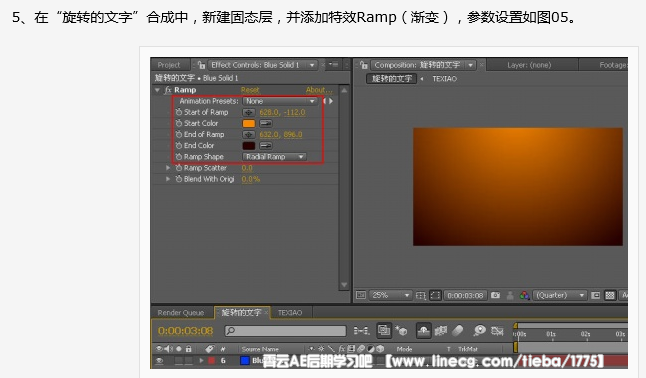The image size is (646, 378).
Task: Open the 25% magnification dropdown
Action: [x=390, y=295]
